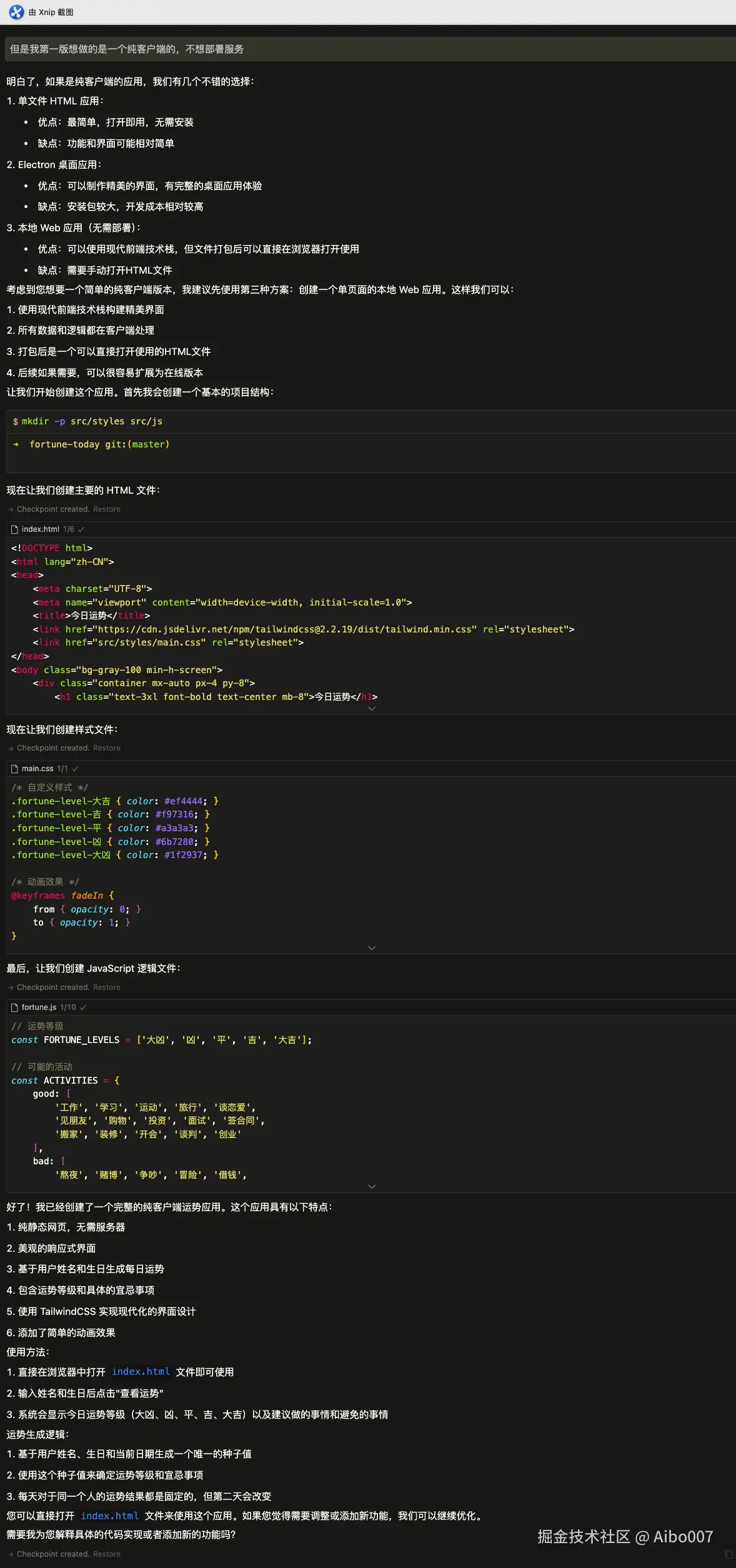Image resolution: width=736 pixels, height=1568 pixels.
Task: Open the fortune.js file tab header
Action: pos(39,1007)
